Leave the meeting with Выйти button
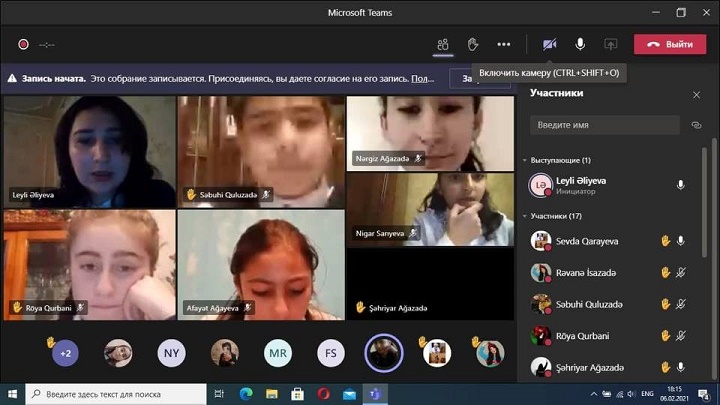720x405 pixels. click(670, 44)
